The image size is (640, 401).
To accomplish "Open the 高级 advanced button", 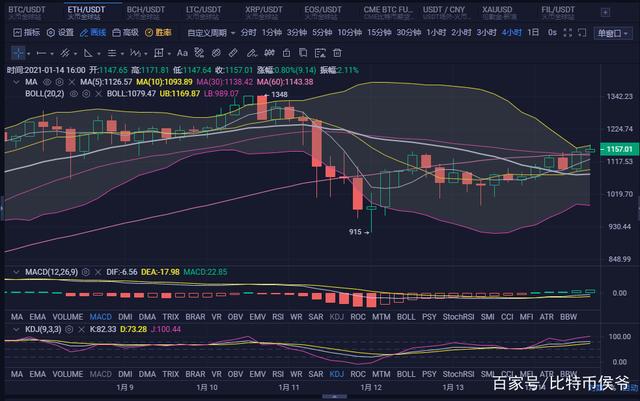I will pyautogui.click(x=125, y=33).
